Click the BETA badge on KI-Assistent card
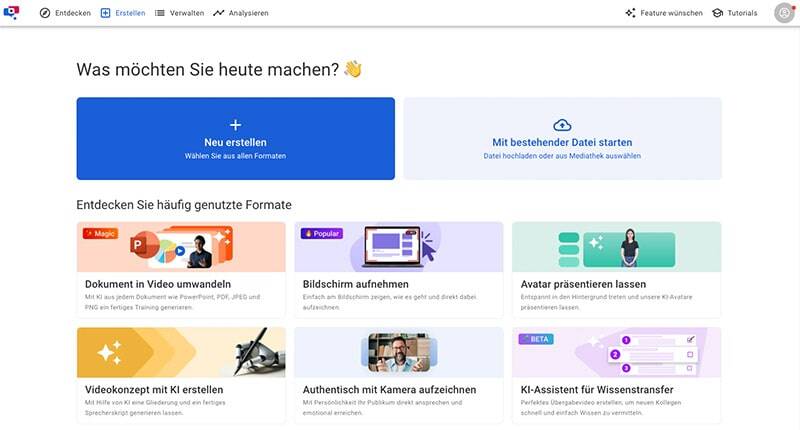This screenshot has width=800, height=430. [536, 339]
